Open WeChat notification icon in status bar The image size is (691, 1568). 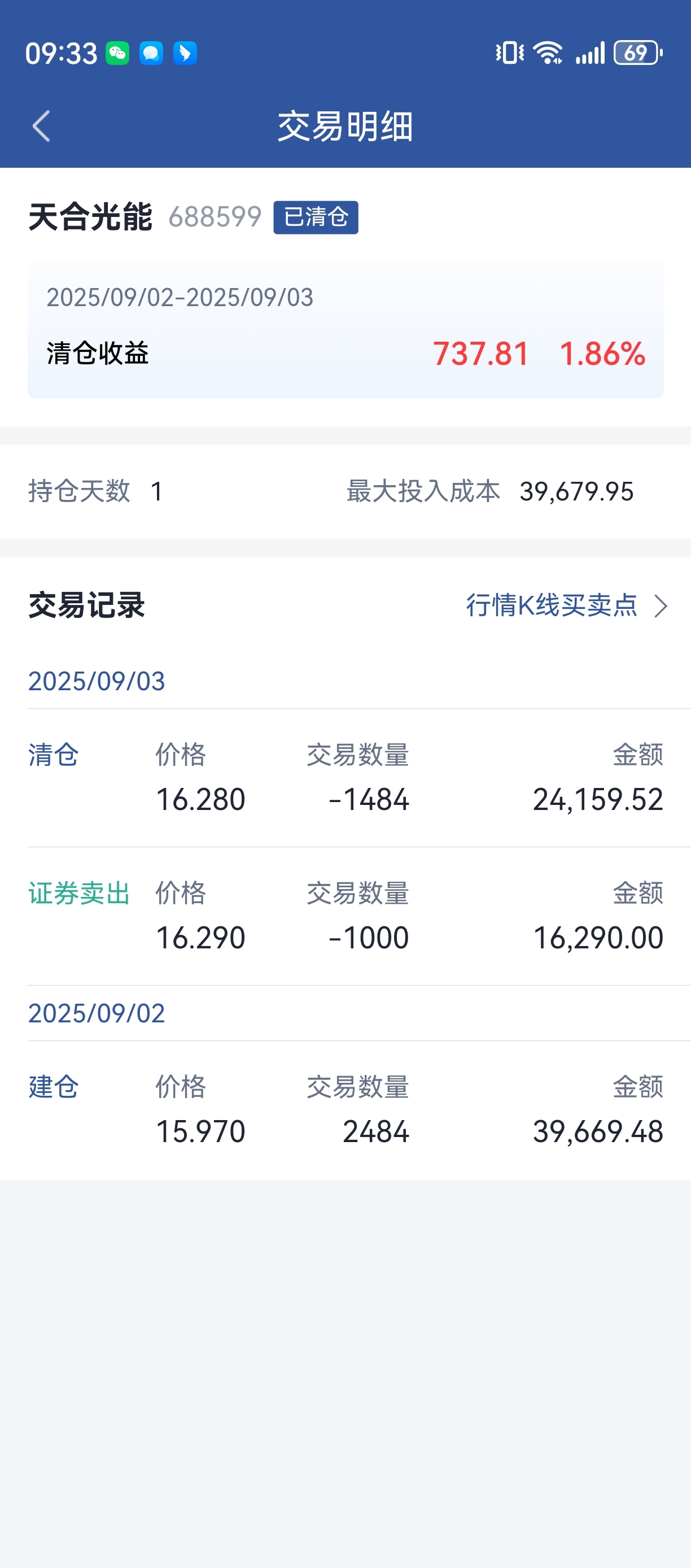117,53
